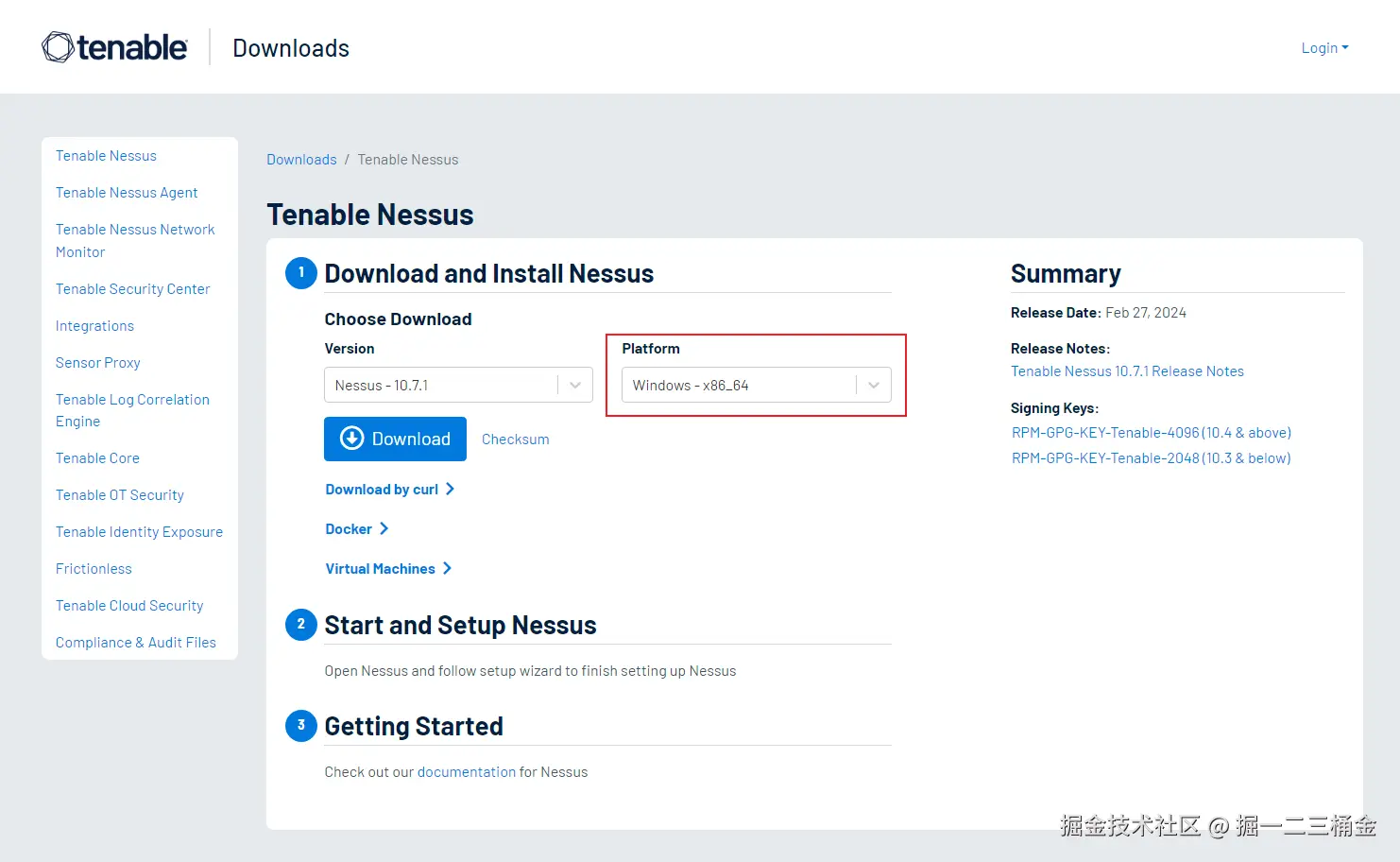
Task: Go to Tenable Security Center in sidebar
Action: coord(132,289)
